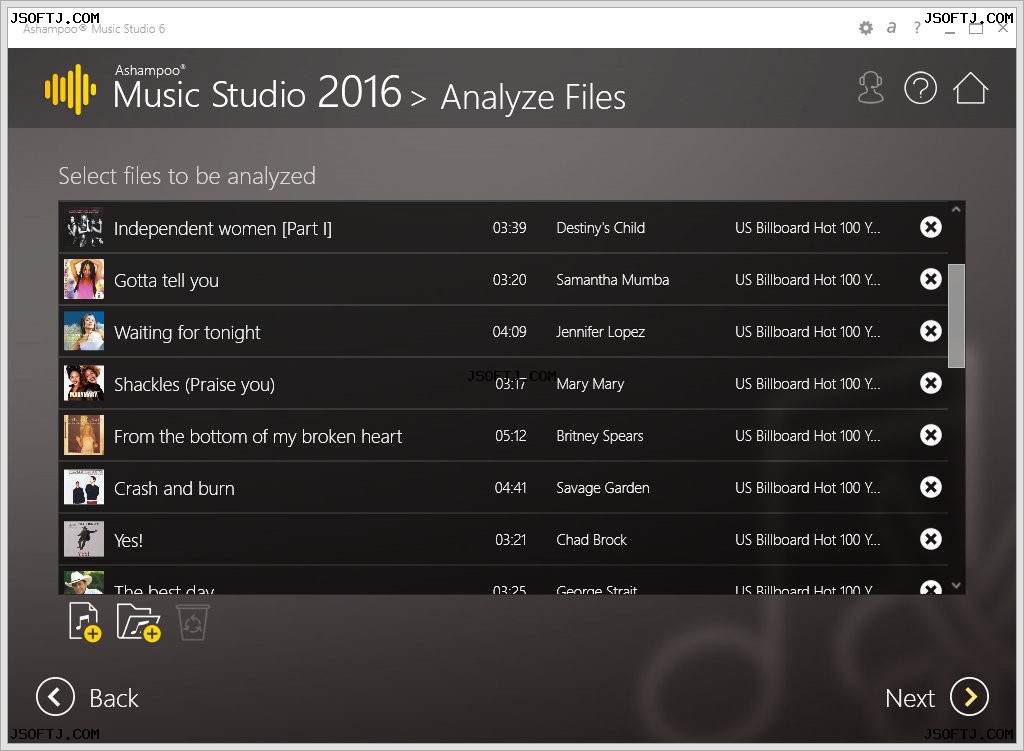Click artist 'Samantha Mumba'
The image size is (1024, 751).
click(613, 280)
